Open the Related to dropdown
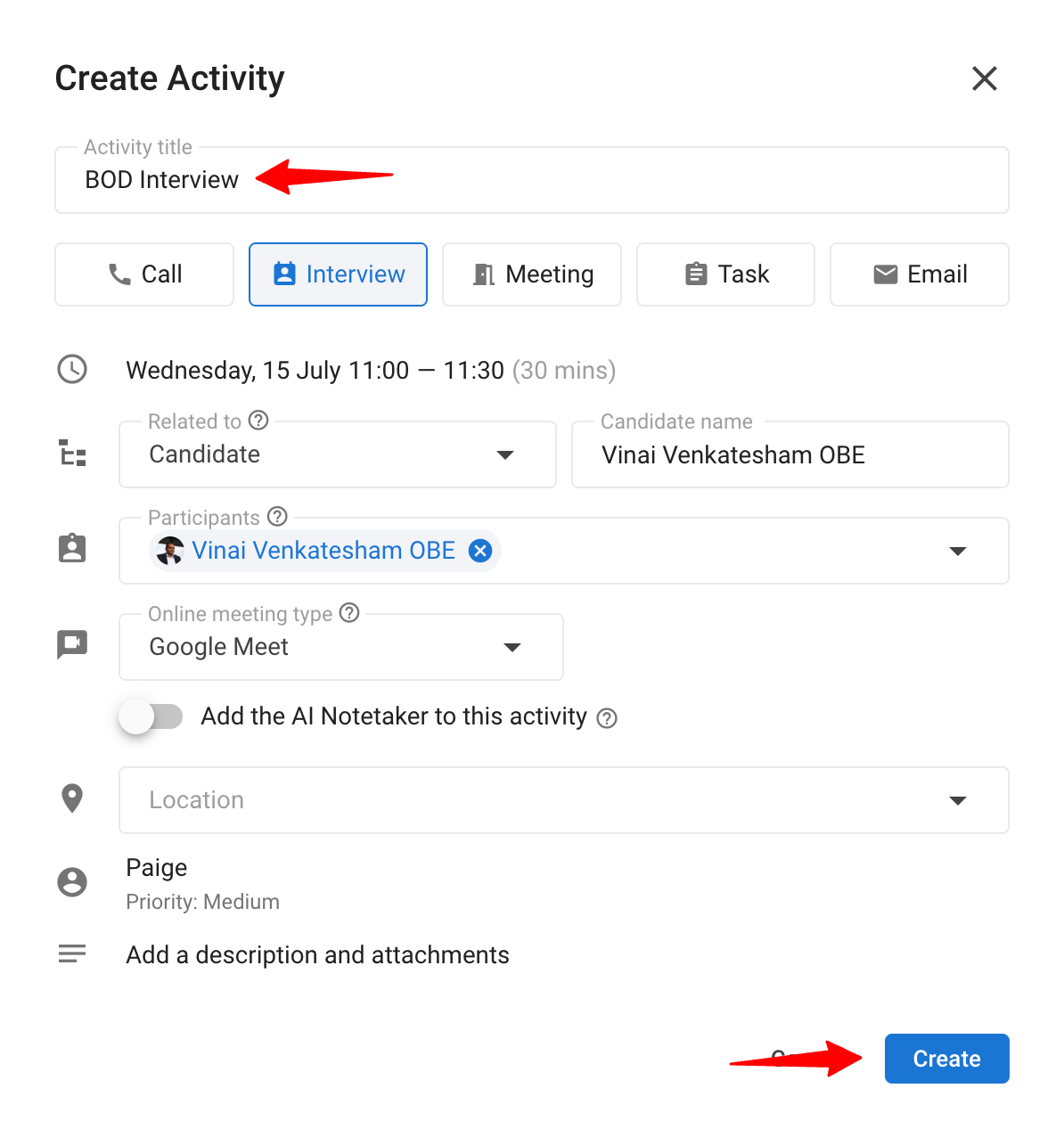 coord(338,454)
